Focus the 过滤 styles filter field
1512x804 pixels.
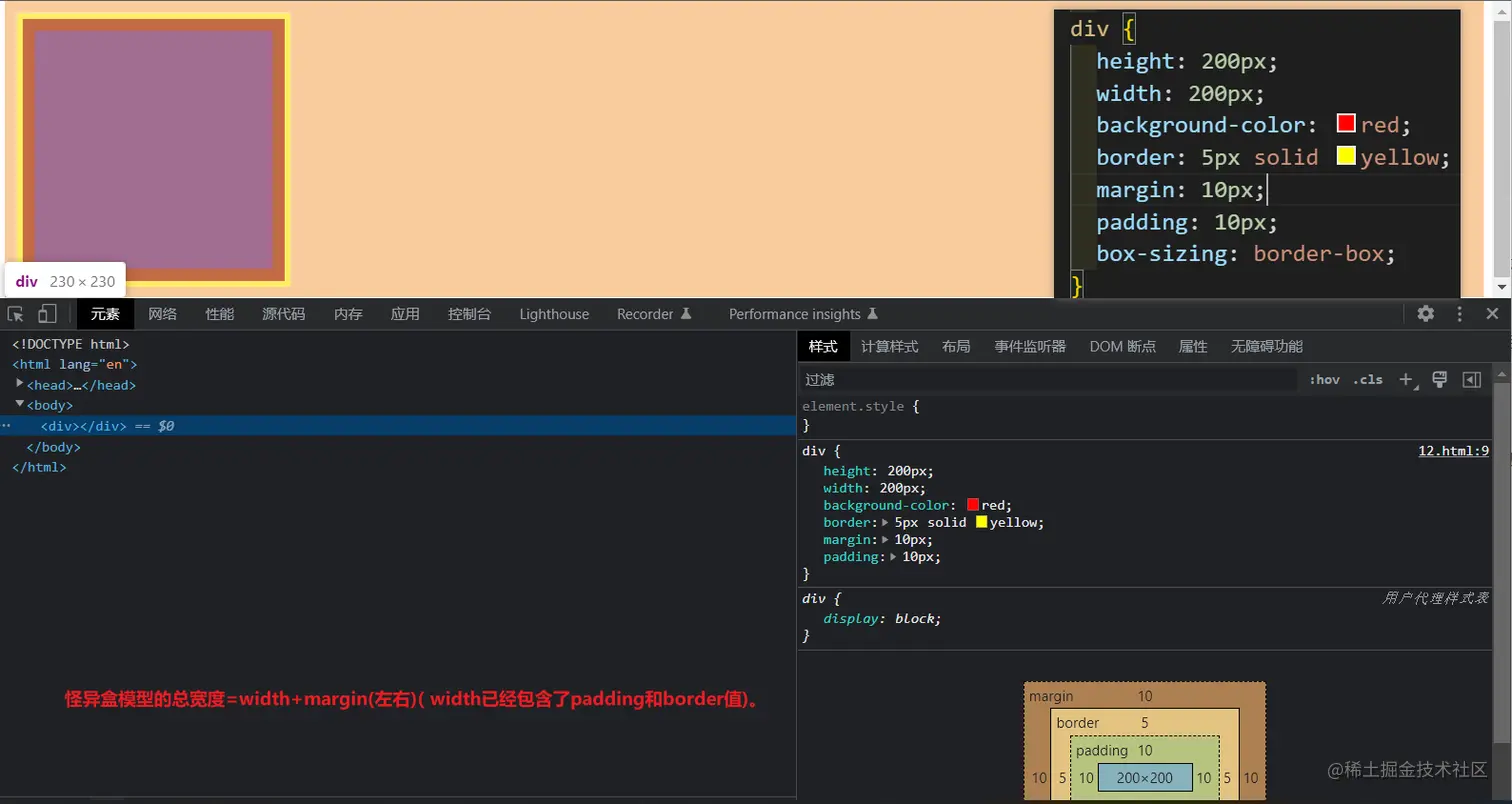(1048, 380)
